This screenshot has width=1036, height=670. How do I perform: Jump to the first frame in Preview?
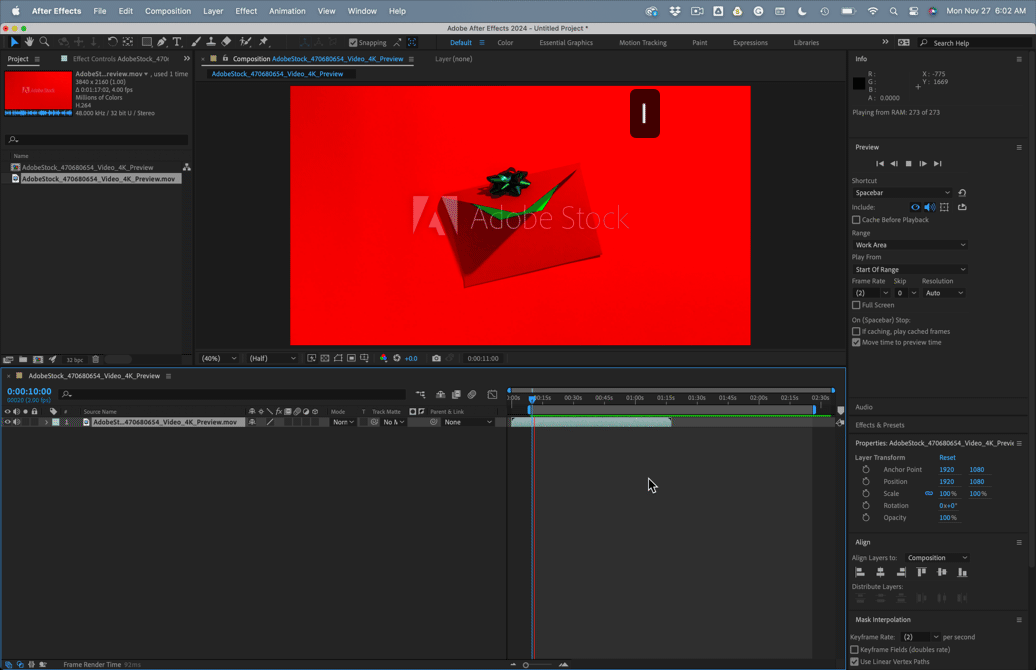click(879, 164)
